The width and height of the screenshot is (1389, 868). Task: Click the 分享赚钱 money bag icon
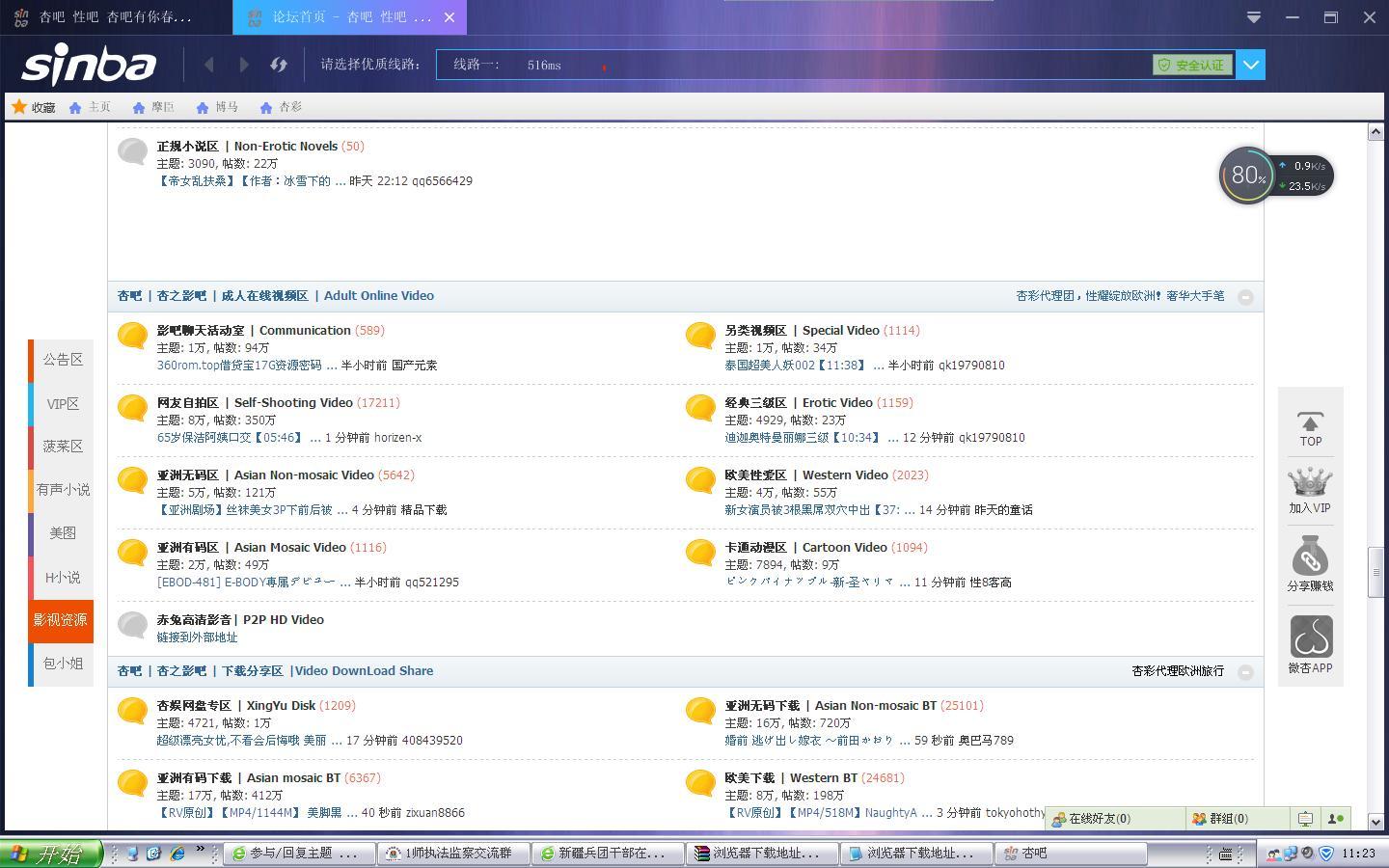click(1310, 563)
